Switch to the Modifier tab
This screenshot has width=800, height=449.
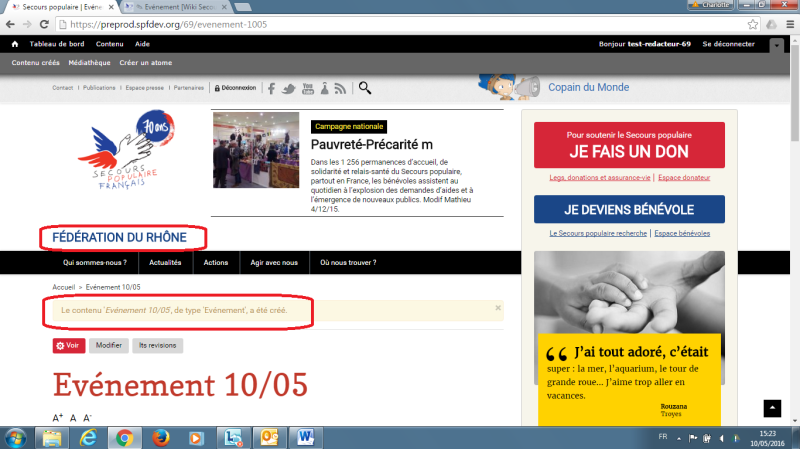pos(109,345)
